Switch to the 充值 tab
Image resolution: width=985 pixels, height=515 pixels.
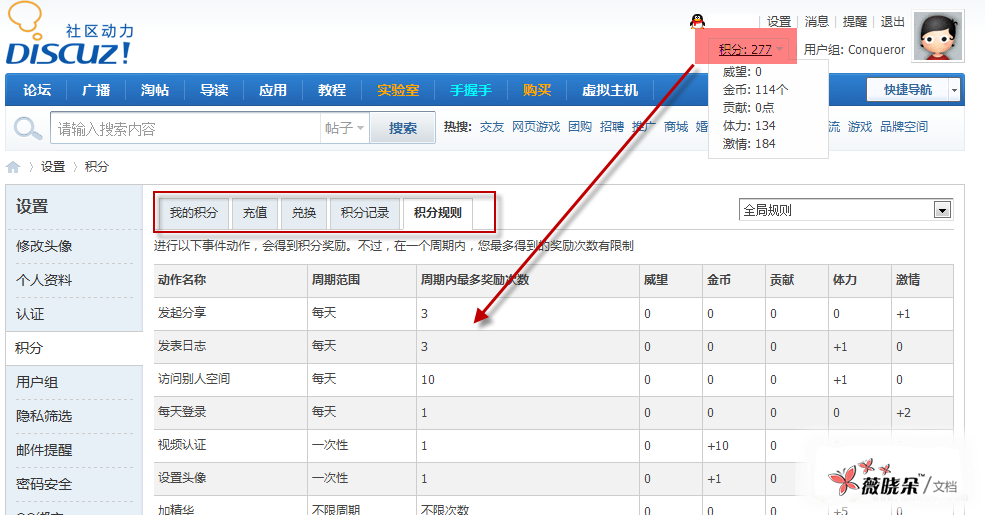pyautogui.click(x=254, y=213)
